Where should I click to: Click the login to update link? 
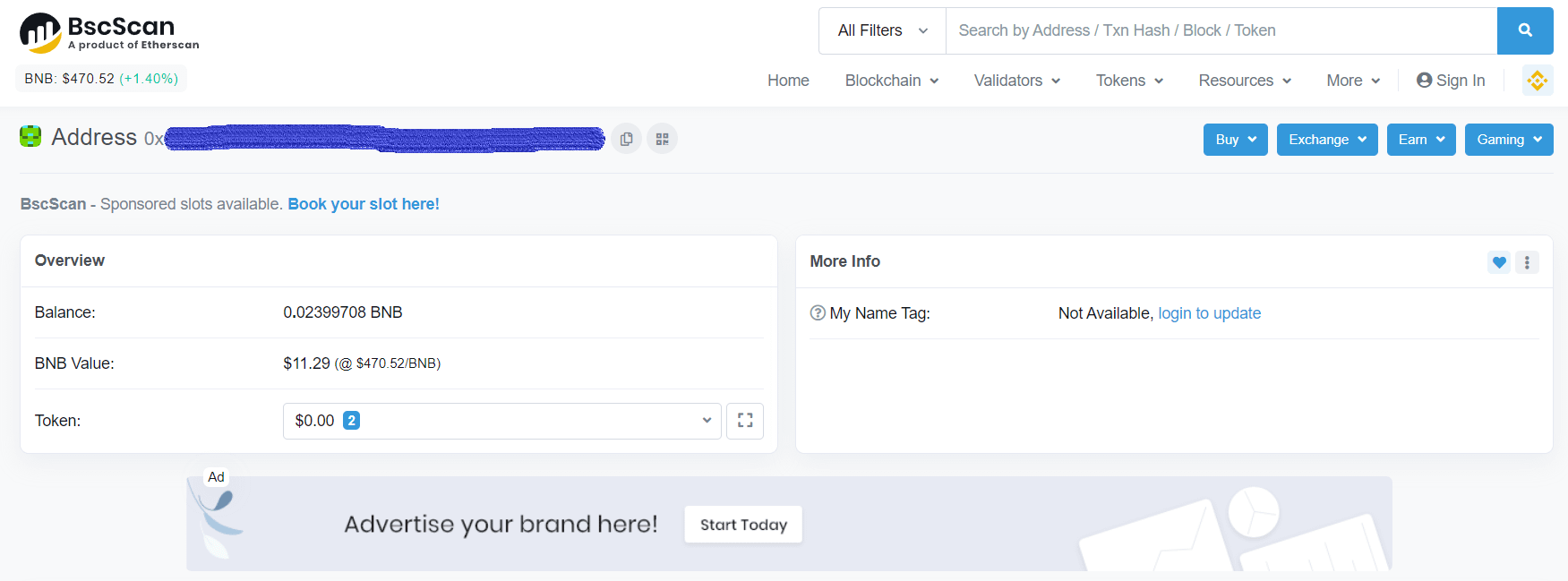[x=1210, y=313]
